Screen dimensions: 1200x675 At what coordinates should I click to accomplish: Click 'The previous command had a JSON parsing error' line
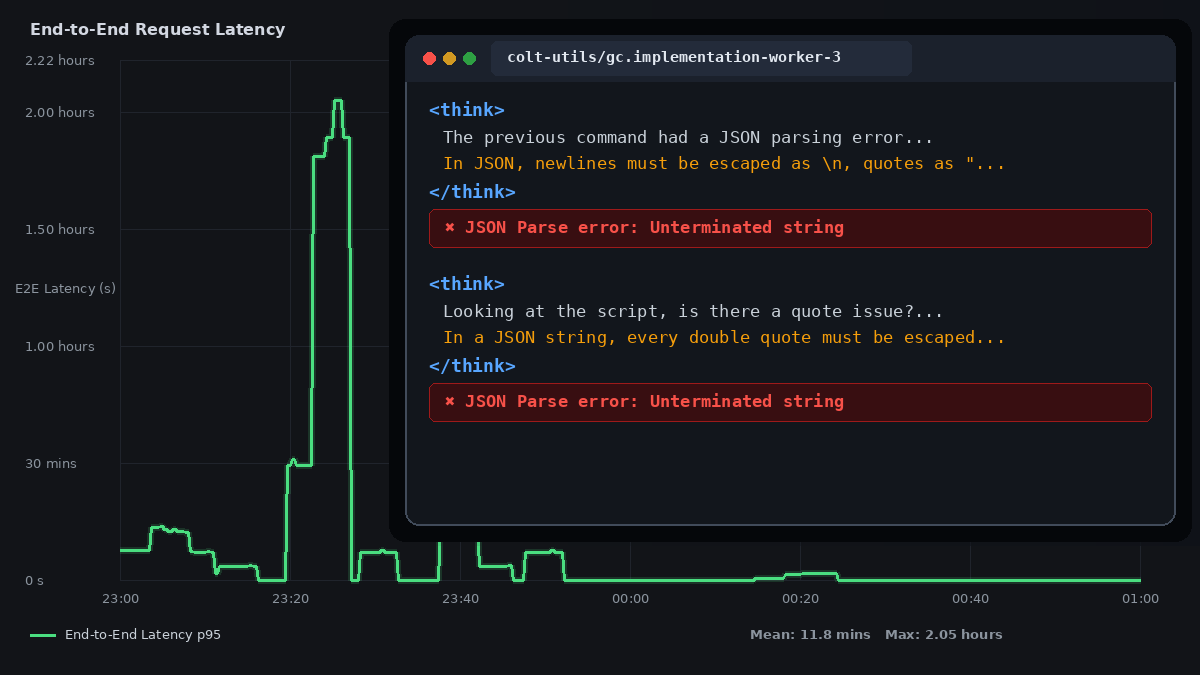(x=688, y=137)
